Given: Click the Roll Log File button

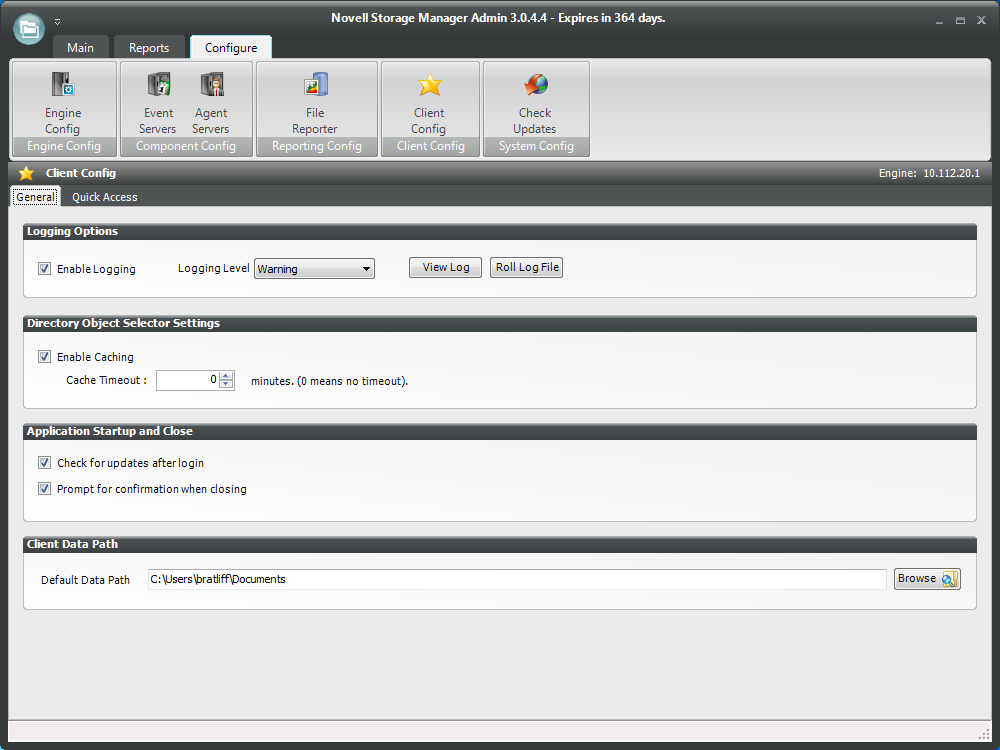Looking at the screenshot, I should click(x=527, y=267).
